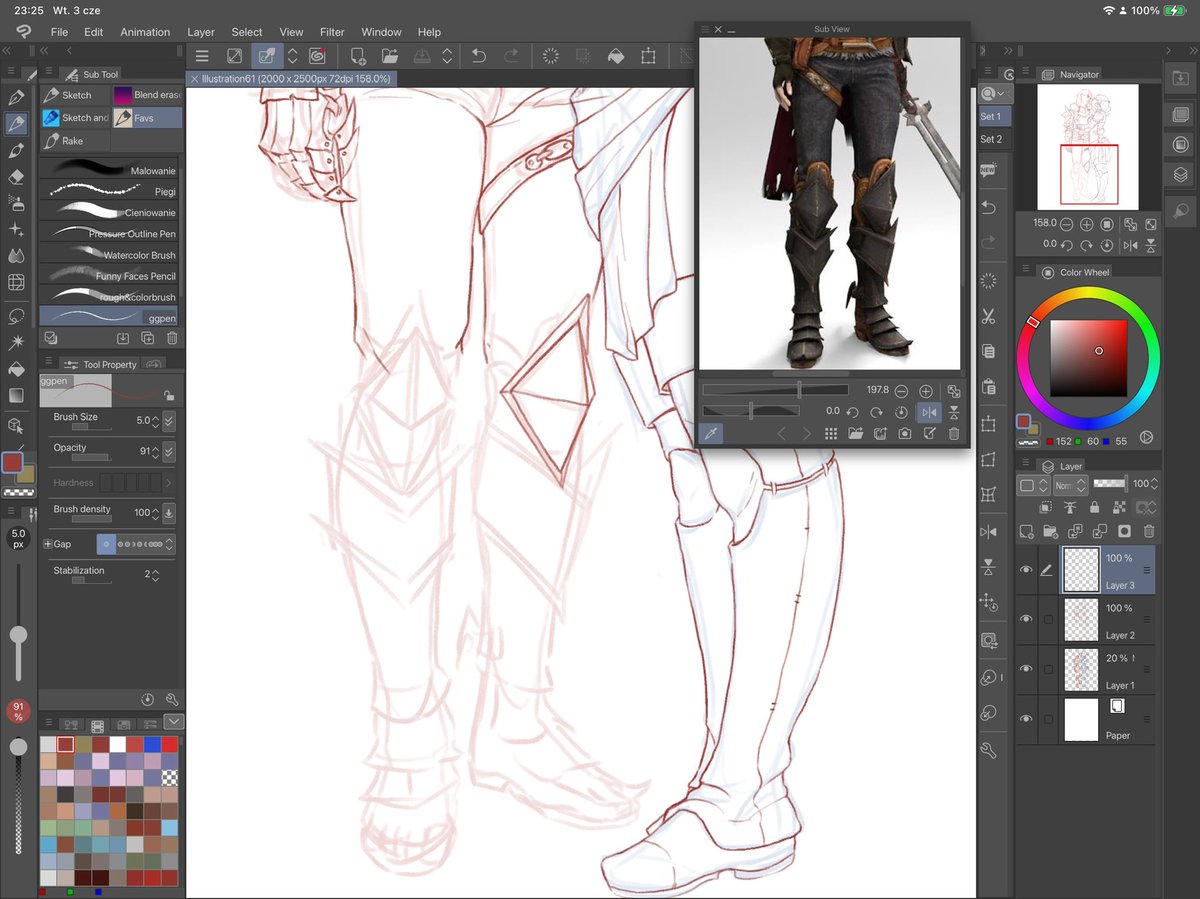
Task: Open the Blend eraser sub tool group
Action: [x=147, y=95]
